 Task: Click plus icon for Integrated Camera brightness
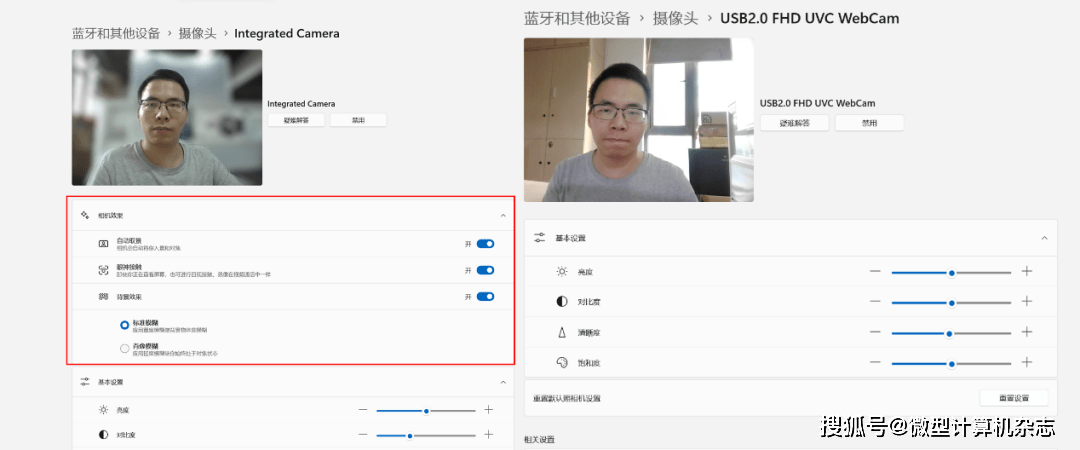pos(488,410)
